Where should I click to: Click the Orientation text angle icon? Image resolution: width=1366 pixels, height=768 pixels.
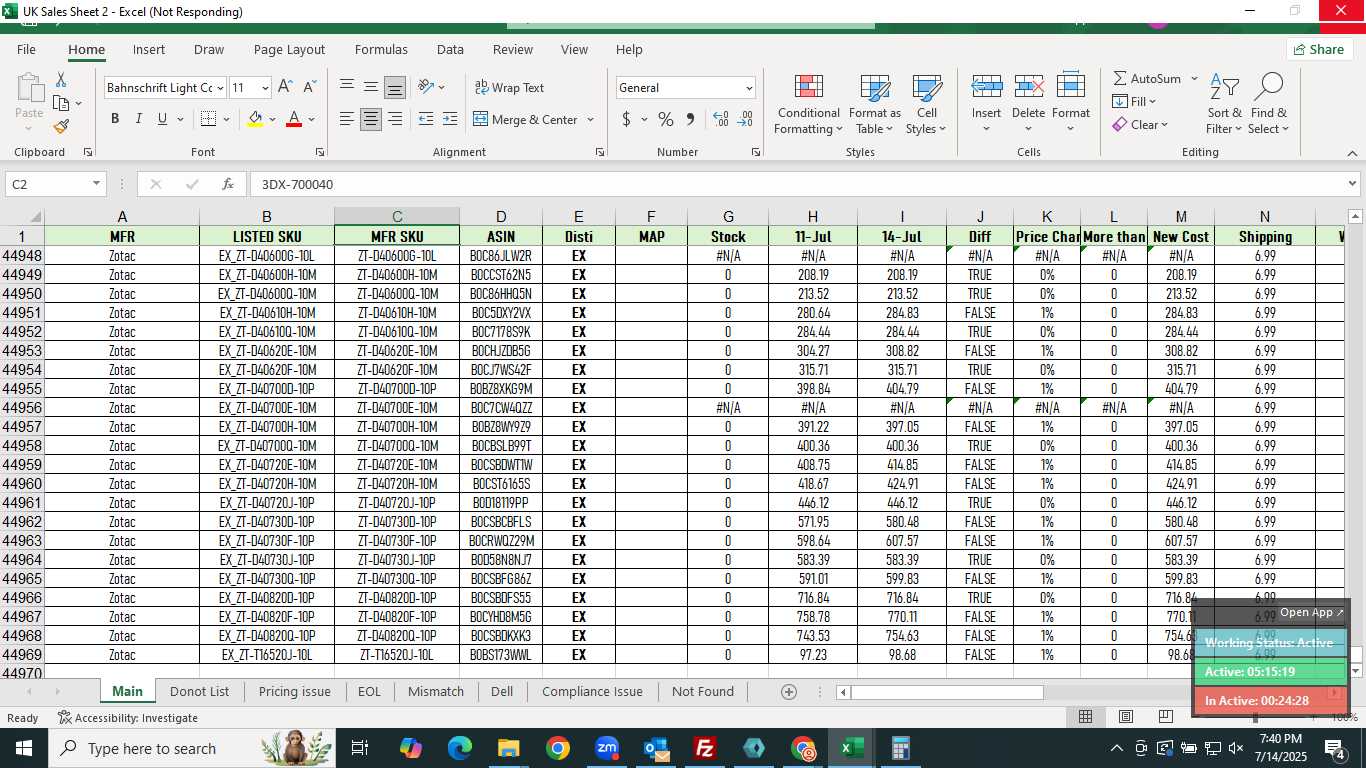(x=426, y=87)
